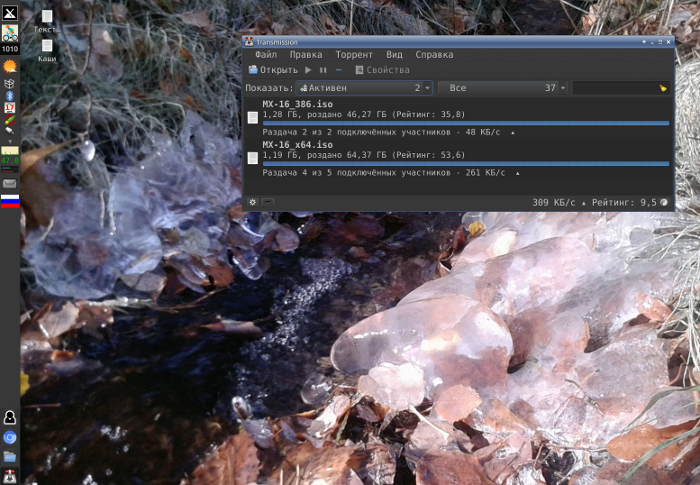The width and height of the screenshot is (700, 485).
Task: Click the CPU graph monitor in panel
Action: pyautogui.click(x=10, y=150)
